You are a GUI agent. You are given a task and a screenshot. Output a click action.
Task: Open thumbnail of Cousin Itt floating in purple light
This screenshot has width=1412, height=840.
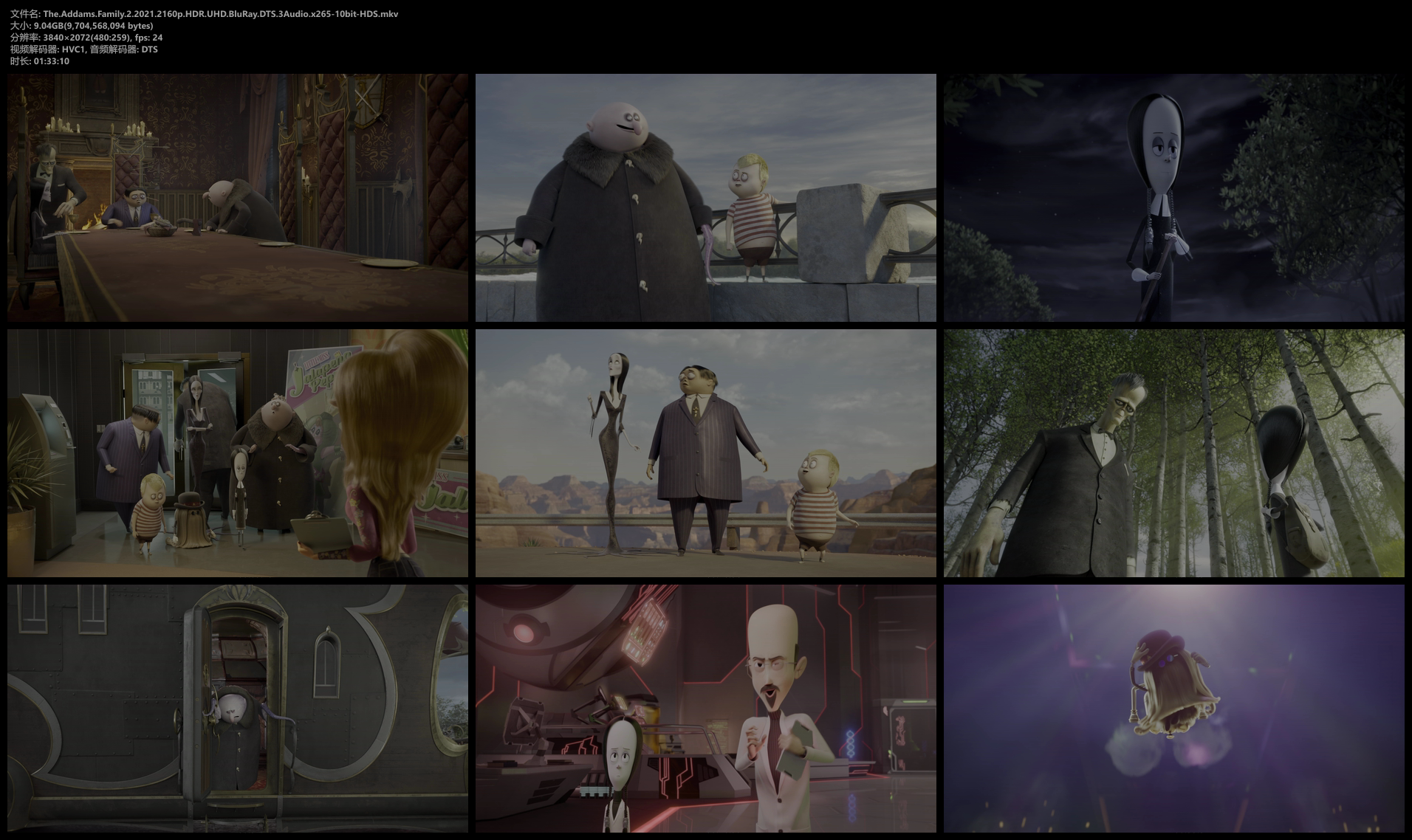[1174, 709]
